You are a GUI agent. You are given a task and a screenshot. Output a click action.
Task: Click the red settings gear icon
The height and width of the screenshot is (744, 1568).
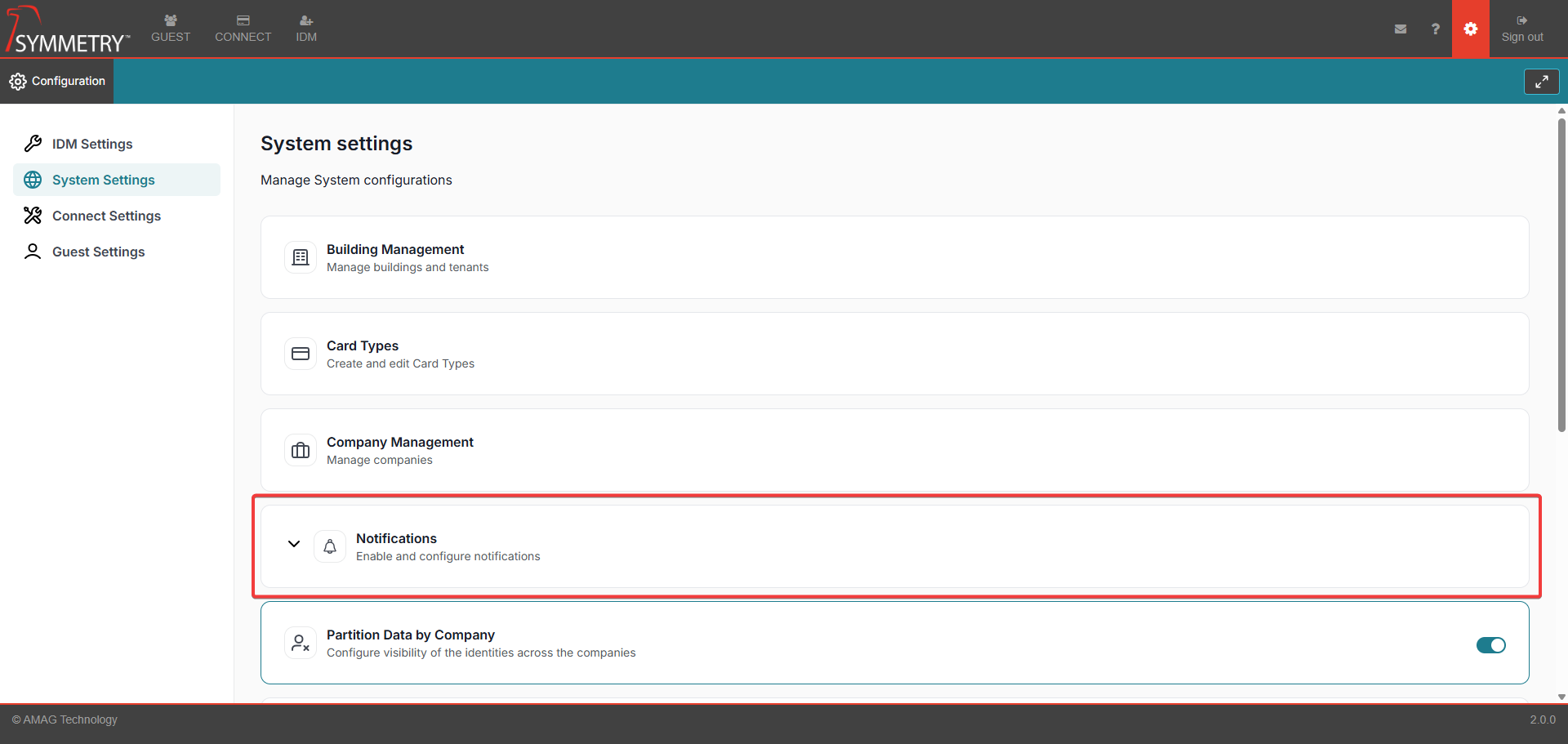(x=1470, y=29)
